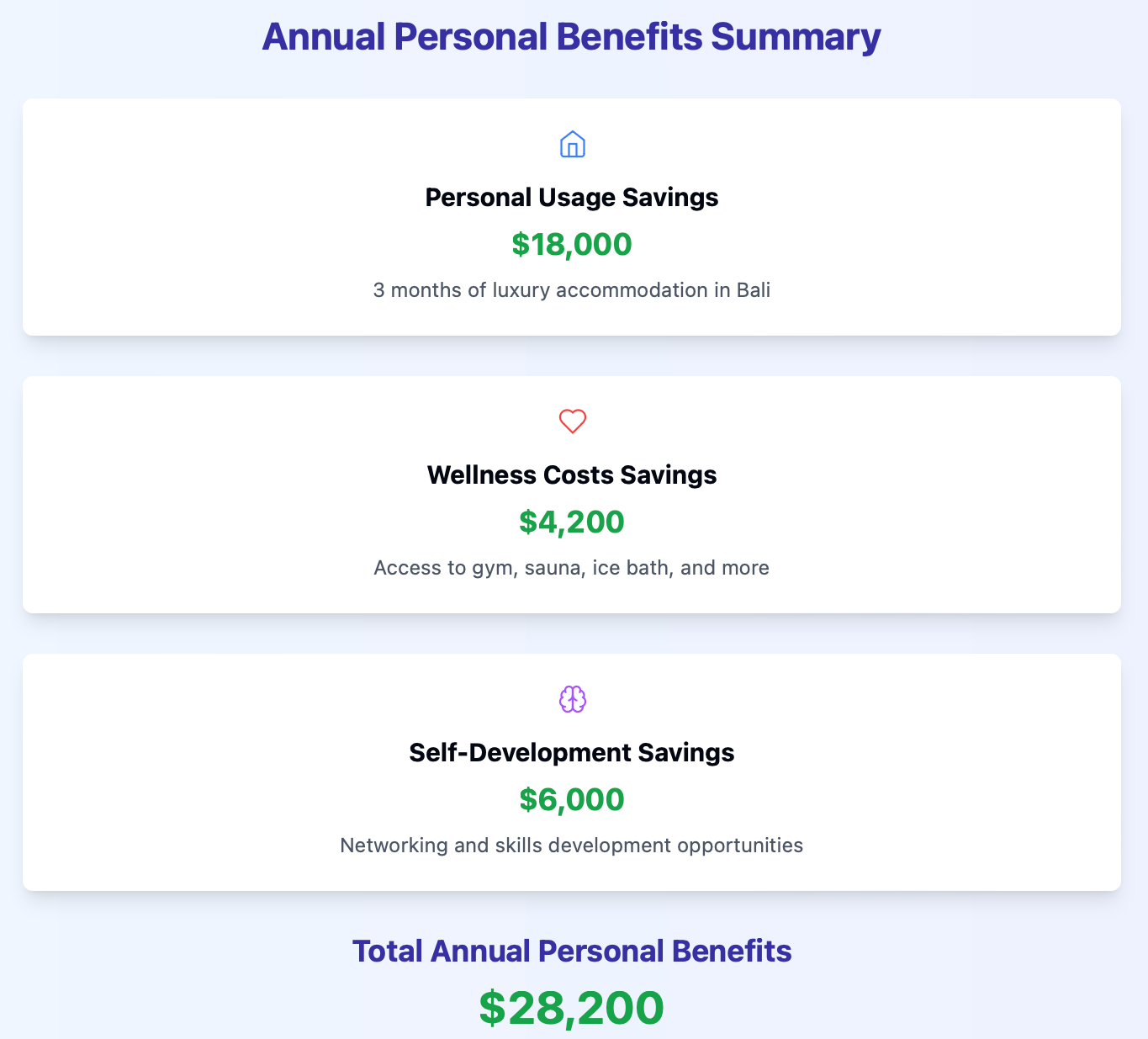Click the purple brain icon
This screenshot has width=1148, height=1039.
pyautogui.click(x=572, y=699)
